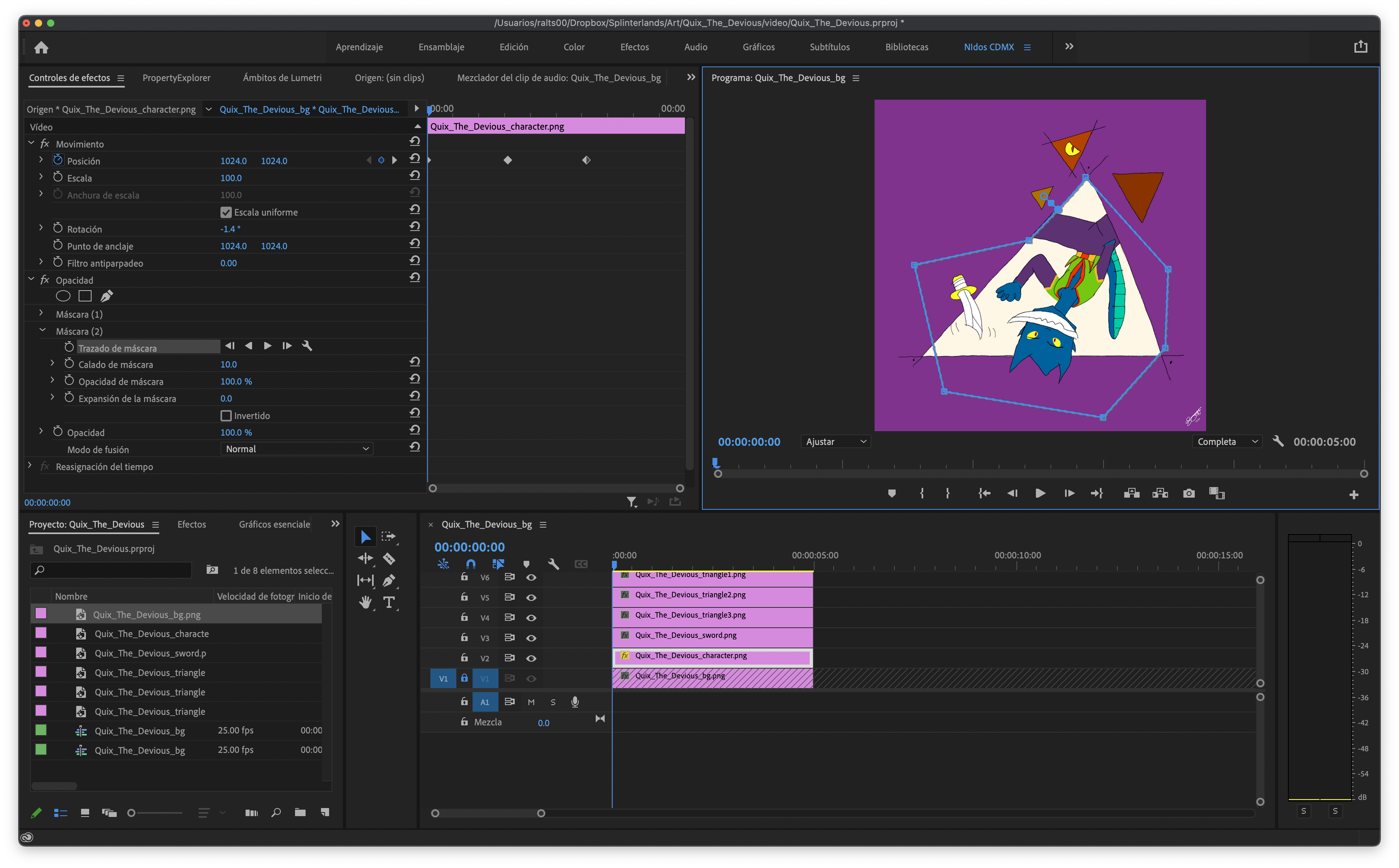Image resolution: width=1399 pixels, height=868 pixels.
Task: Collapse the Movimiento effect group
Action: [31, 143]
